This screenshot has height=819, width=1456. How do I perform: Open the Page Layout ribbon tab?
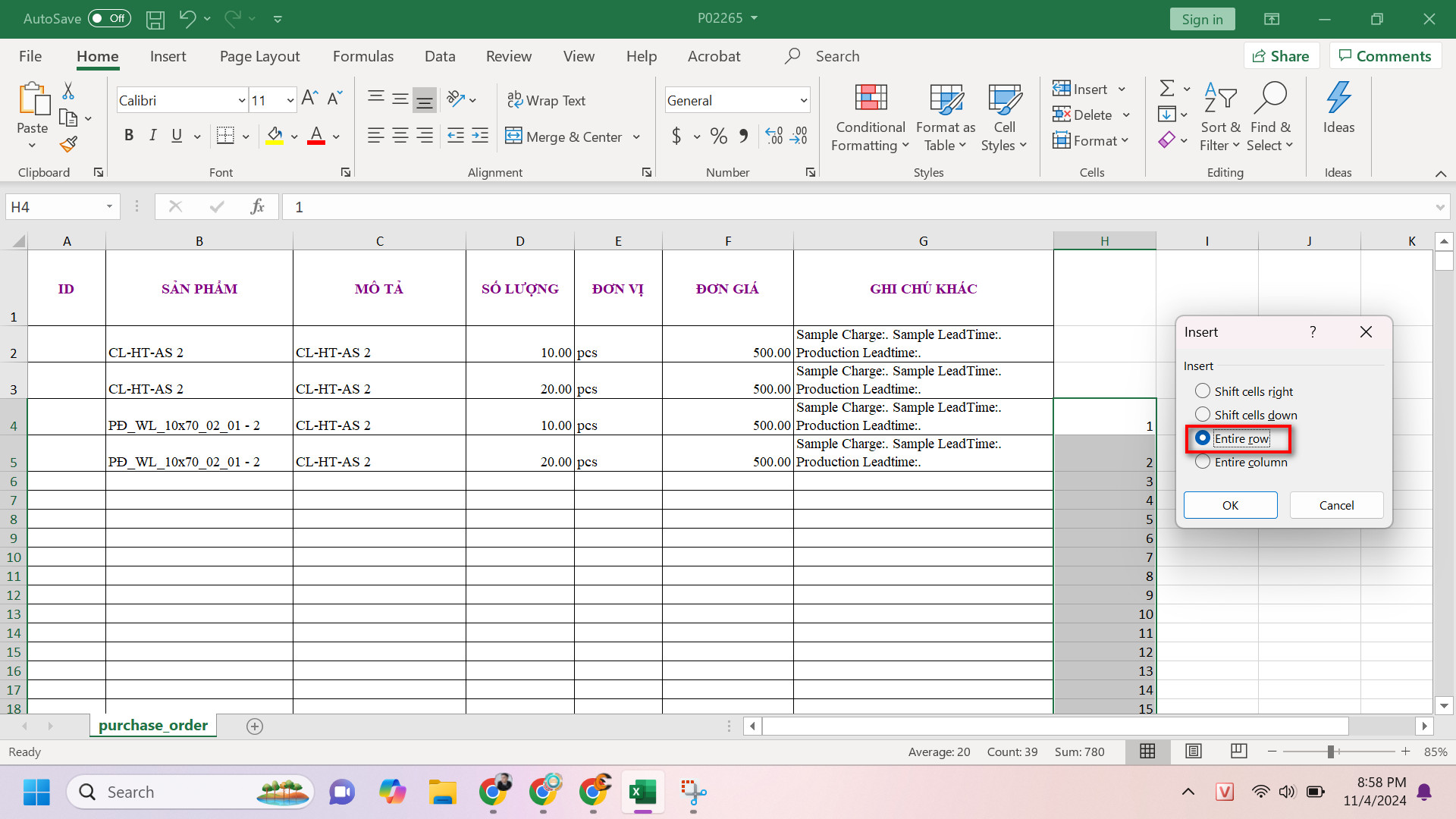click(x=259, y=56)
